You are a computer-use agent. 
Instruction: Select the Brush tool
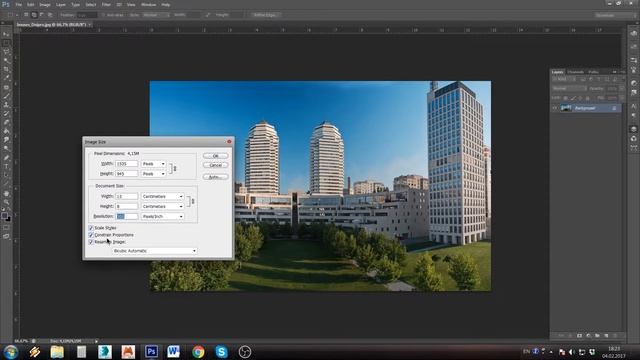pyautogui.click(x=6, y=96)
